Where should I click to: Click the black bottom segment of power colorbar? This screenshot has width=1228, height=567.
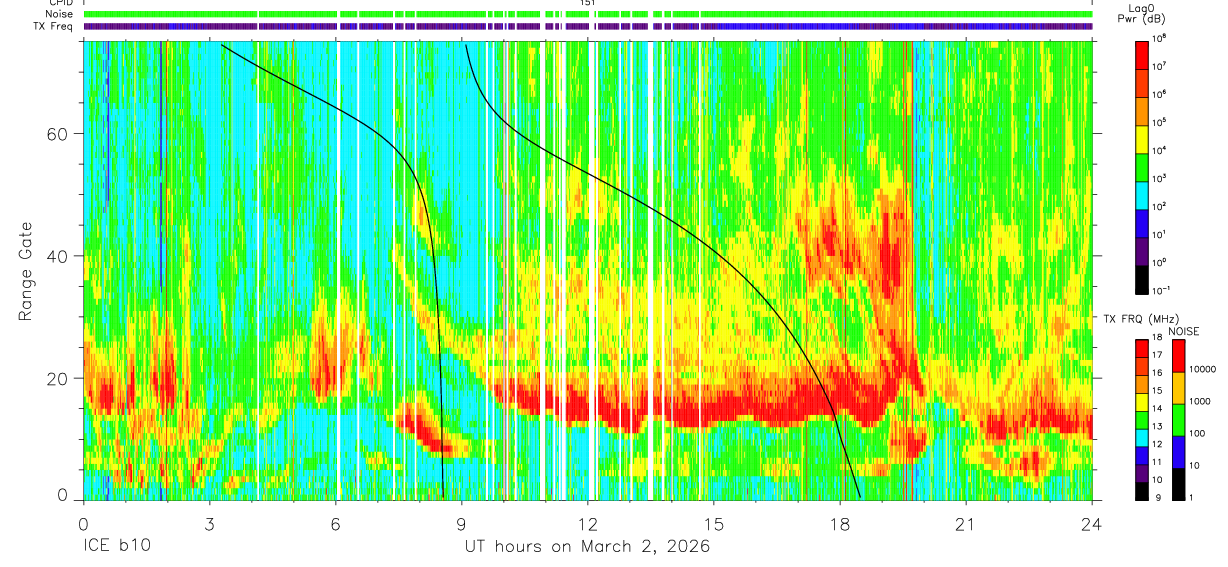tap(1142, 278)
